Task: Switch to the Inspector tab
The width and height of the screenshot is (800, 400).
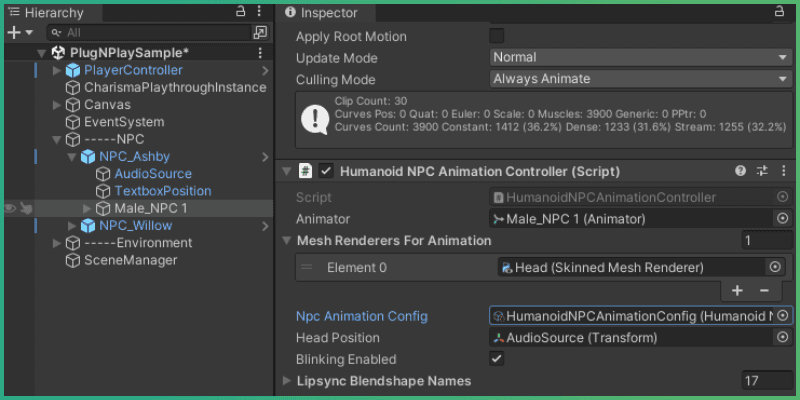Action: 322,12
